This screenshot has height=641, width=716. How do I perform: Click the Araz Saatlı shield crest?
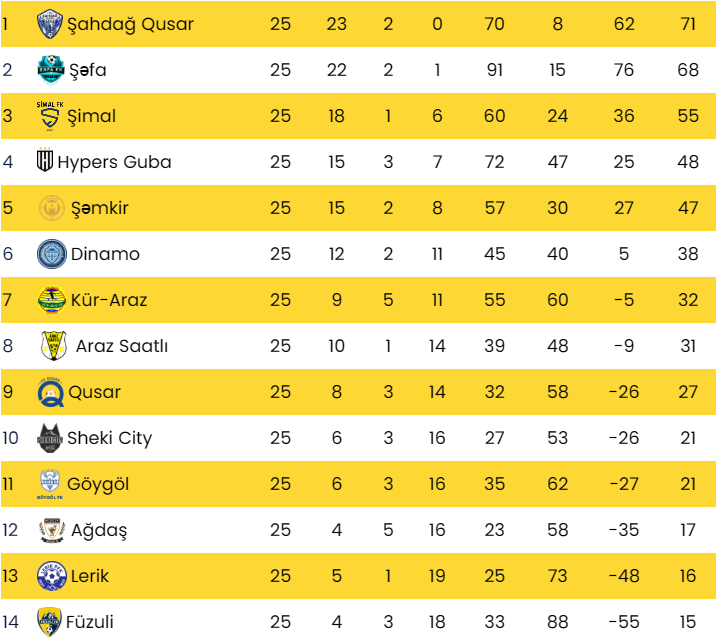click(54, 346)
